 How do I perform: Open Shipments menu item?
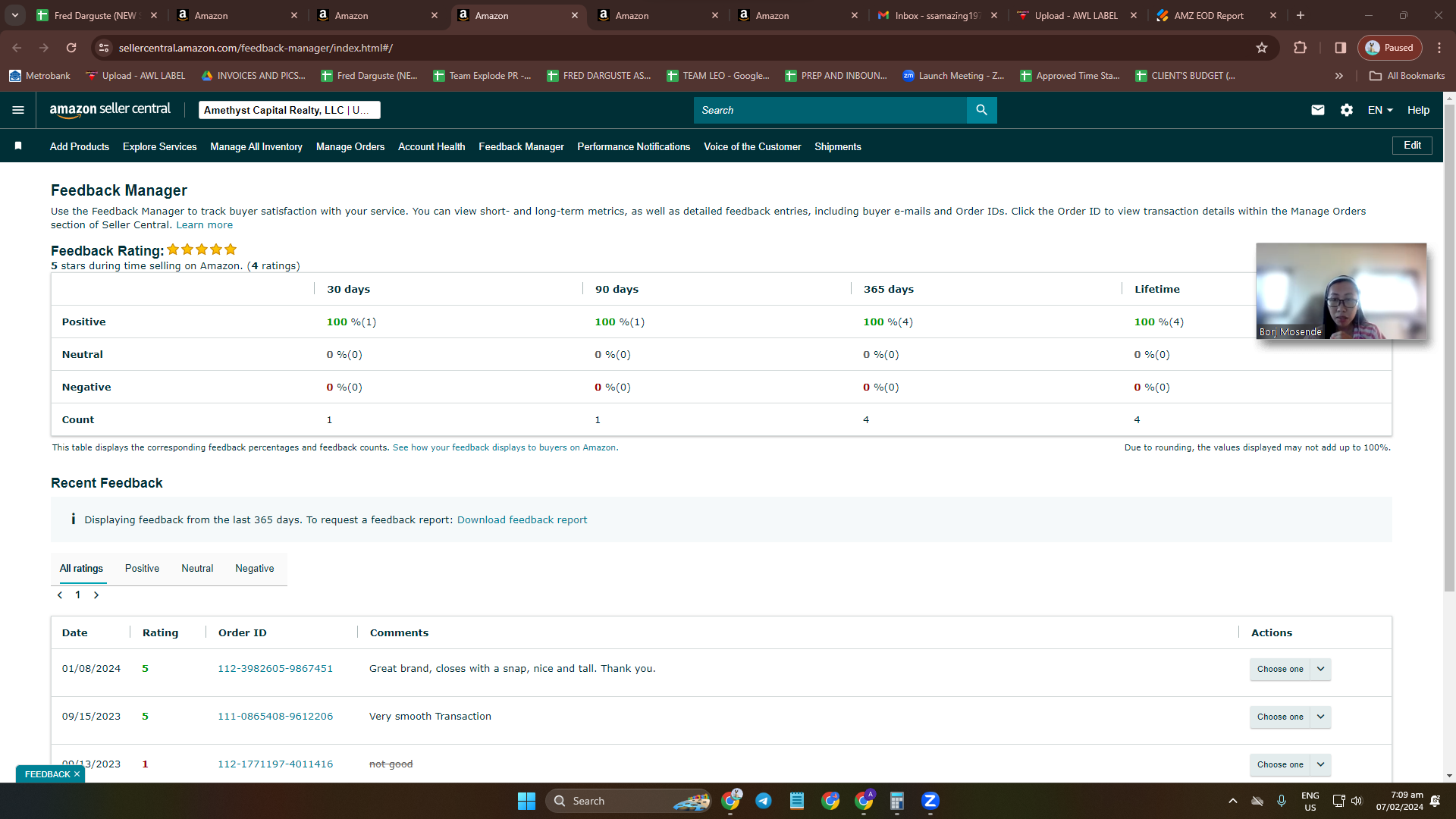[838, 146]
